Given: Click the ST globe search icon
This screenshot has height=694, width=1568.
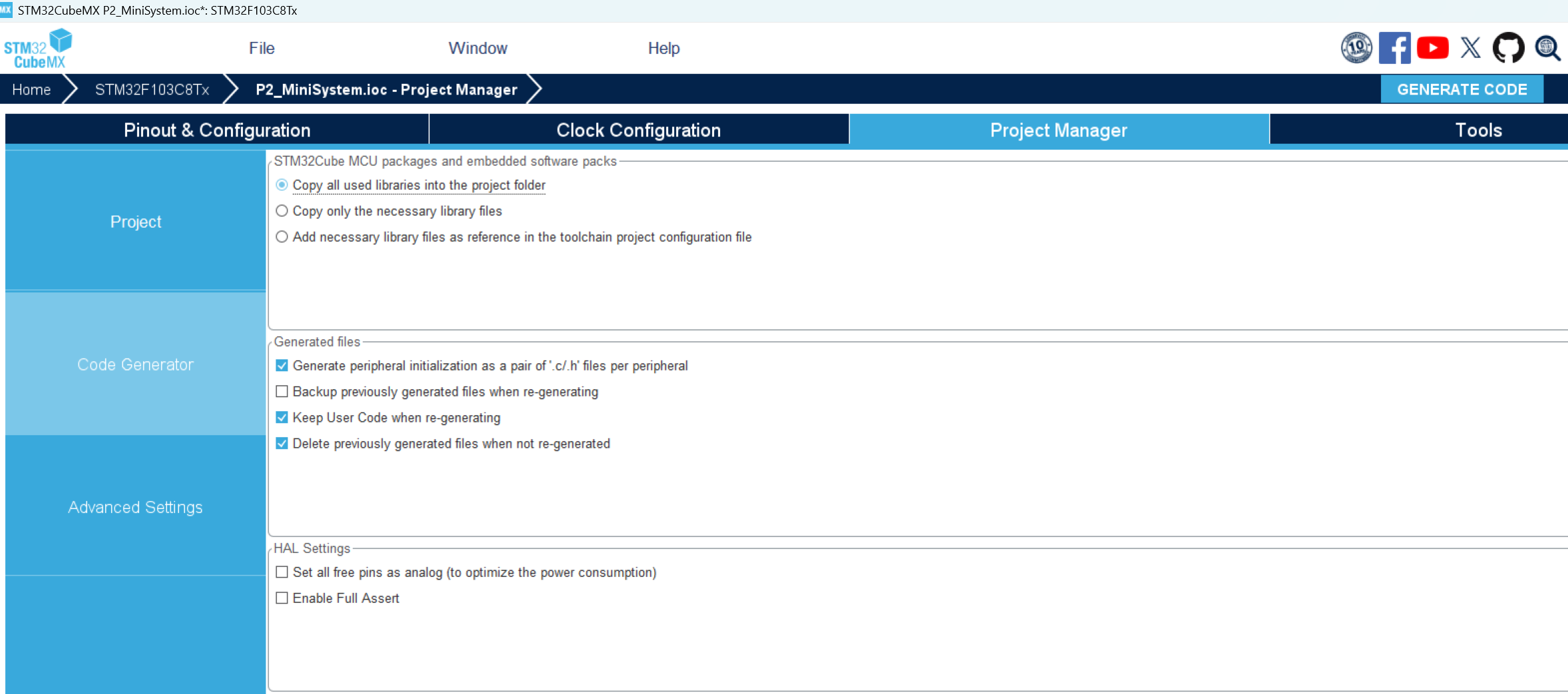Looking at the screenshot, I should point(1547,48).
